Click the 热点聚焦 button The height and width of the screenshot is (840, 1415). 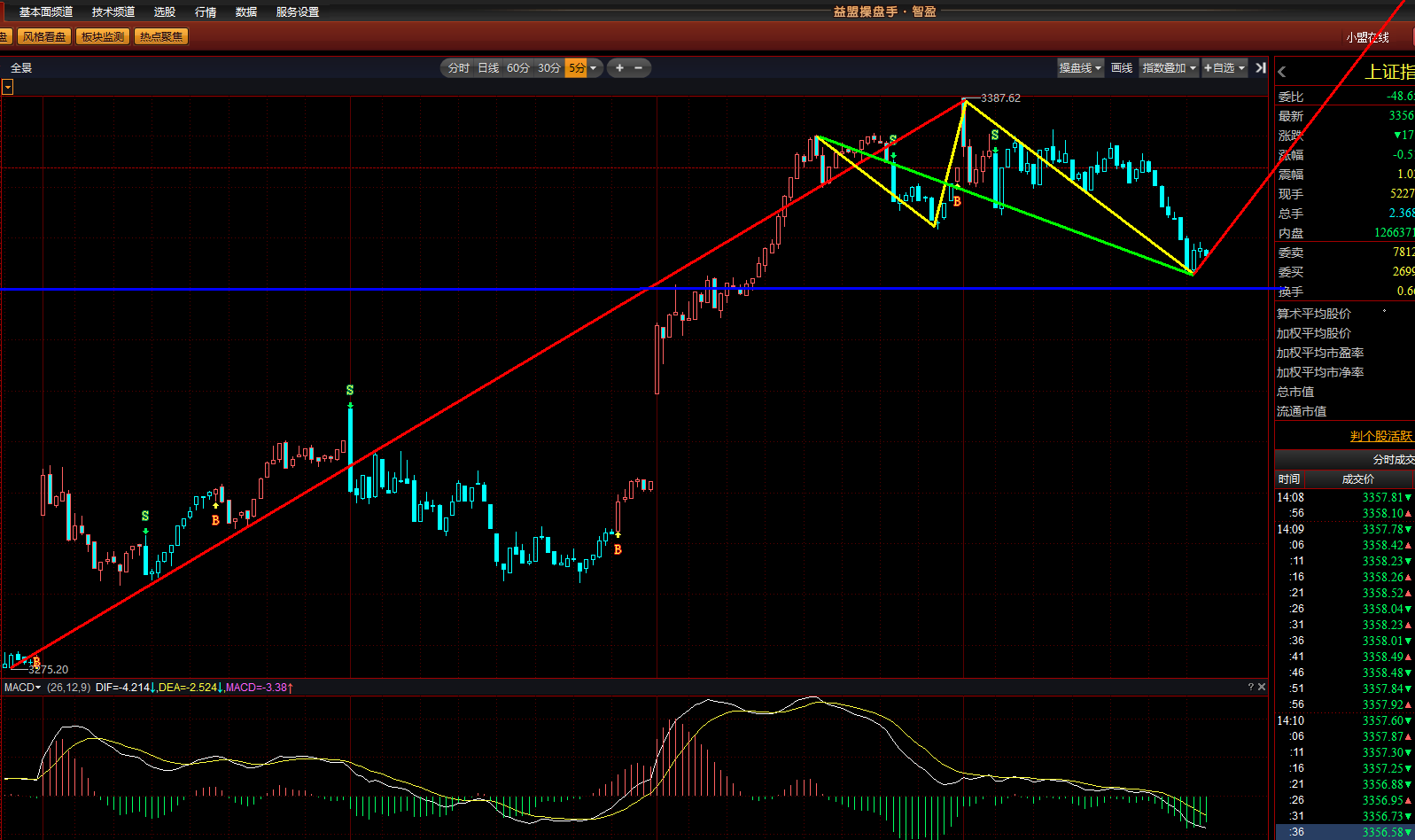click(x=161, y=36)
